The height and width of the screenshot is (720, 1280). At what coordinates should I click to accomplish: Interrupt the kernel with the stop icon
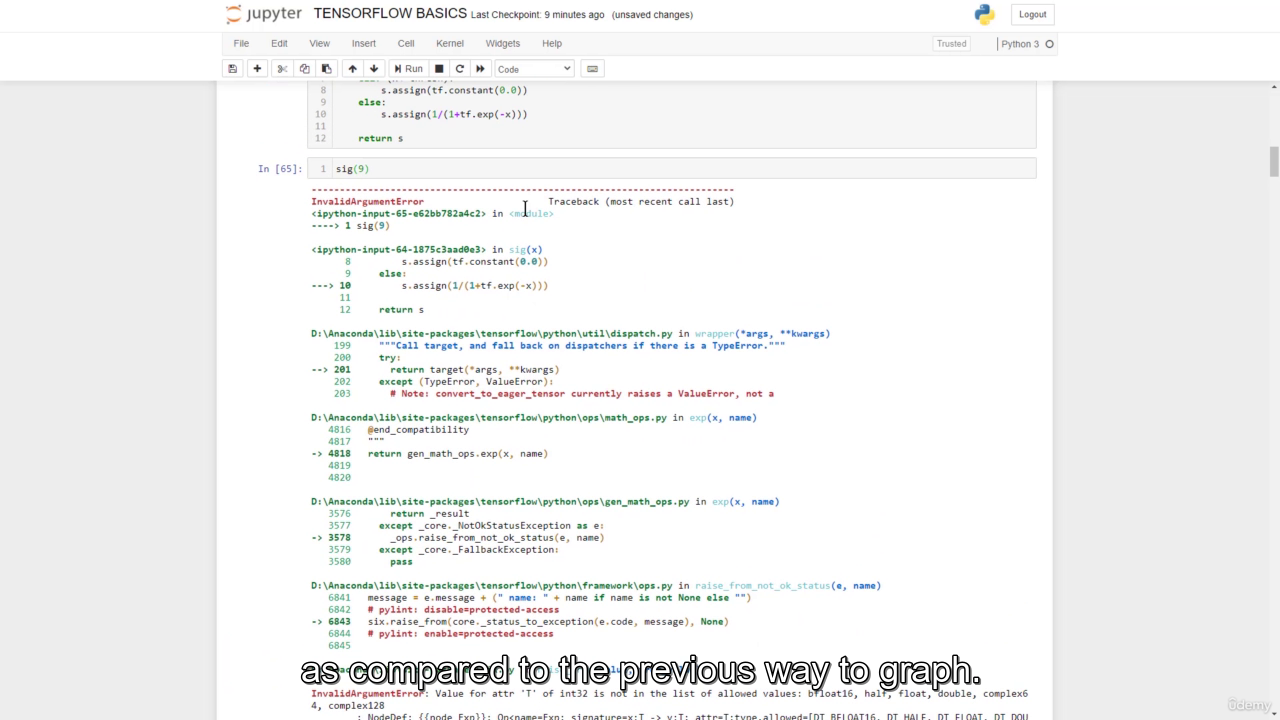point(439,69)
